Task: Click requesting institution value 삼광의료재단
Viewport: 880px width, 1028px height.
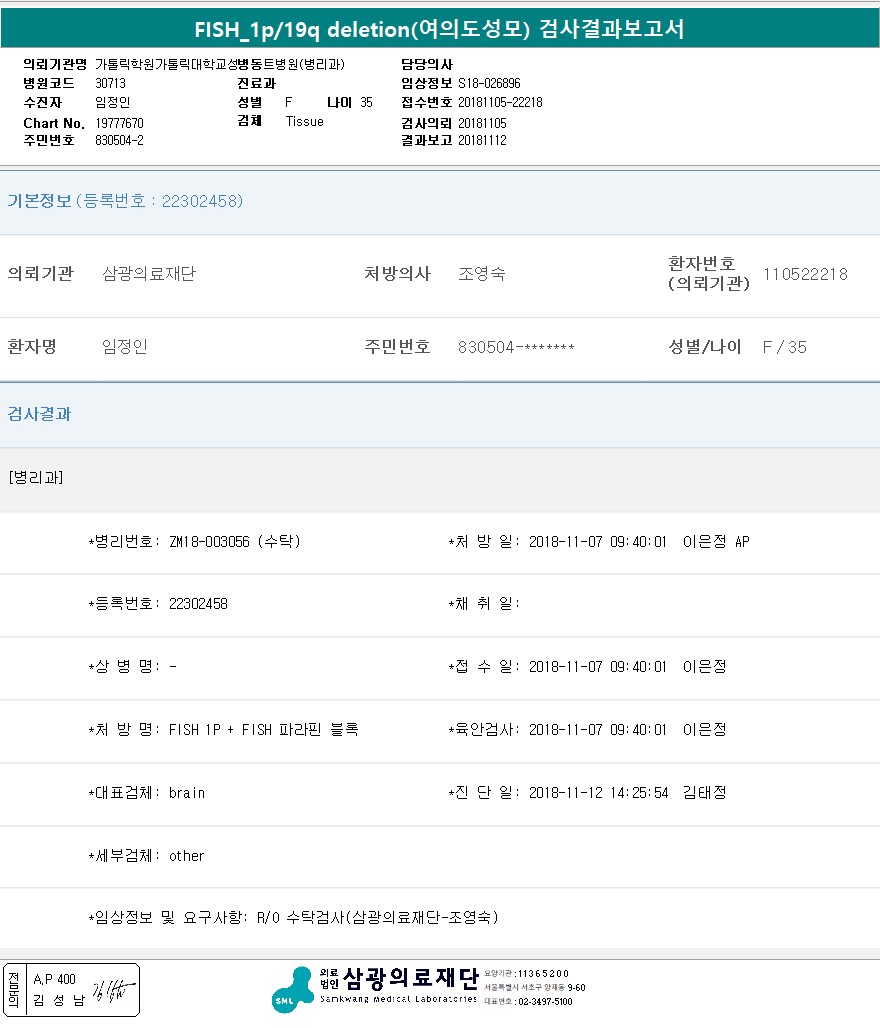Action: [149, 273]
